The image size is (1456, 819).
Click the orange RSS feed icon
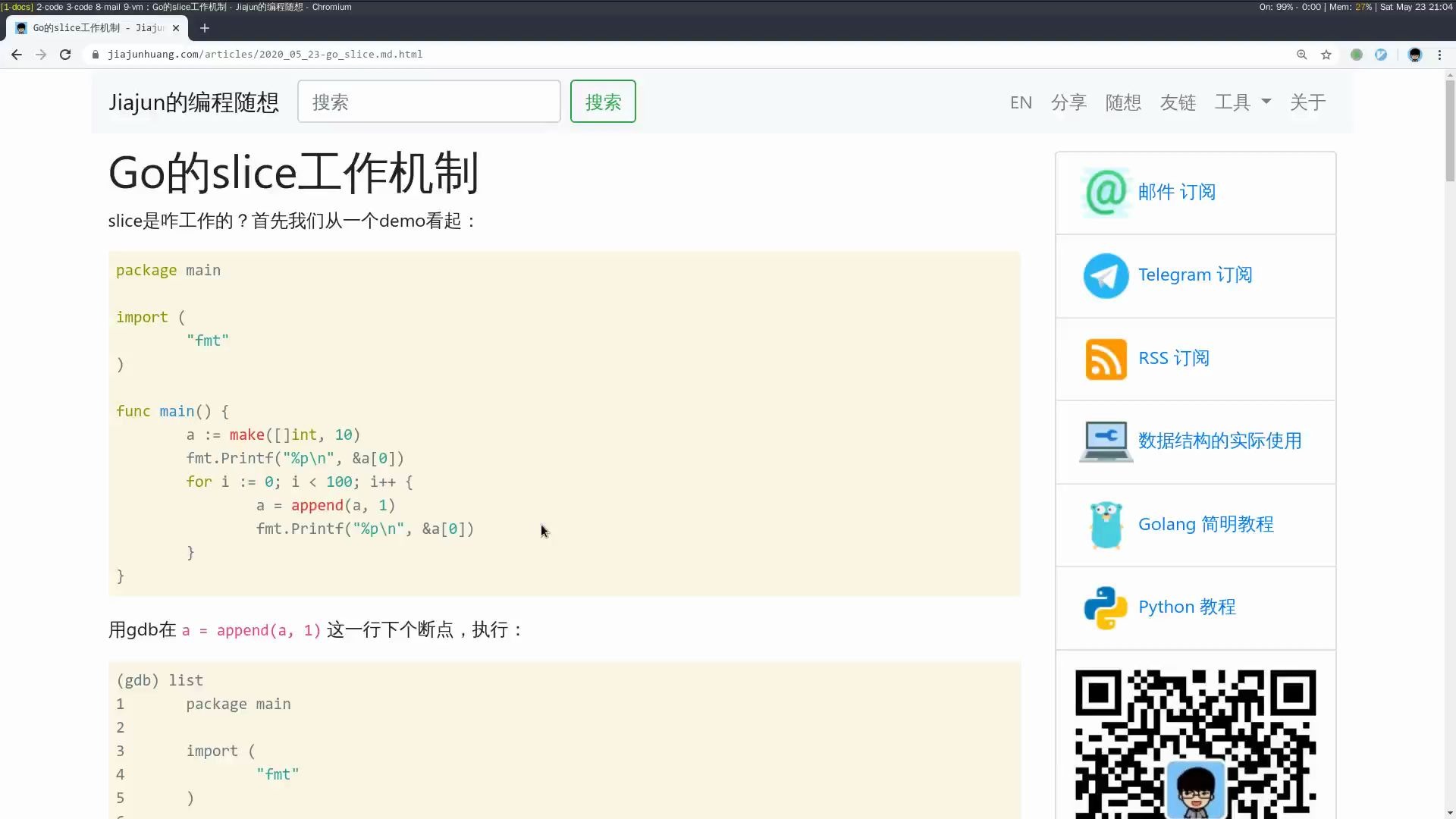(1106, 359)
